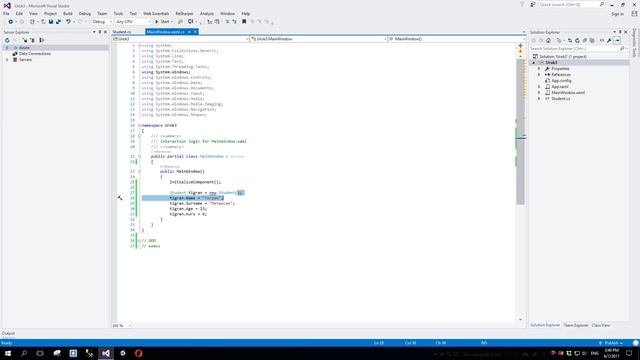Viewport: 640px width, 360px height.
Task: Click the Properties wrench icon in Solution Explorer toolbar
Action: click(x=609, y=40)
